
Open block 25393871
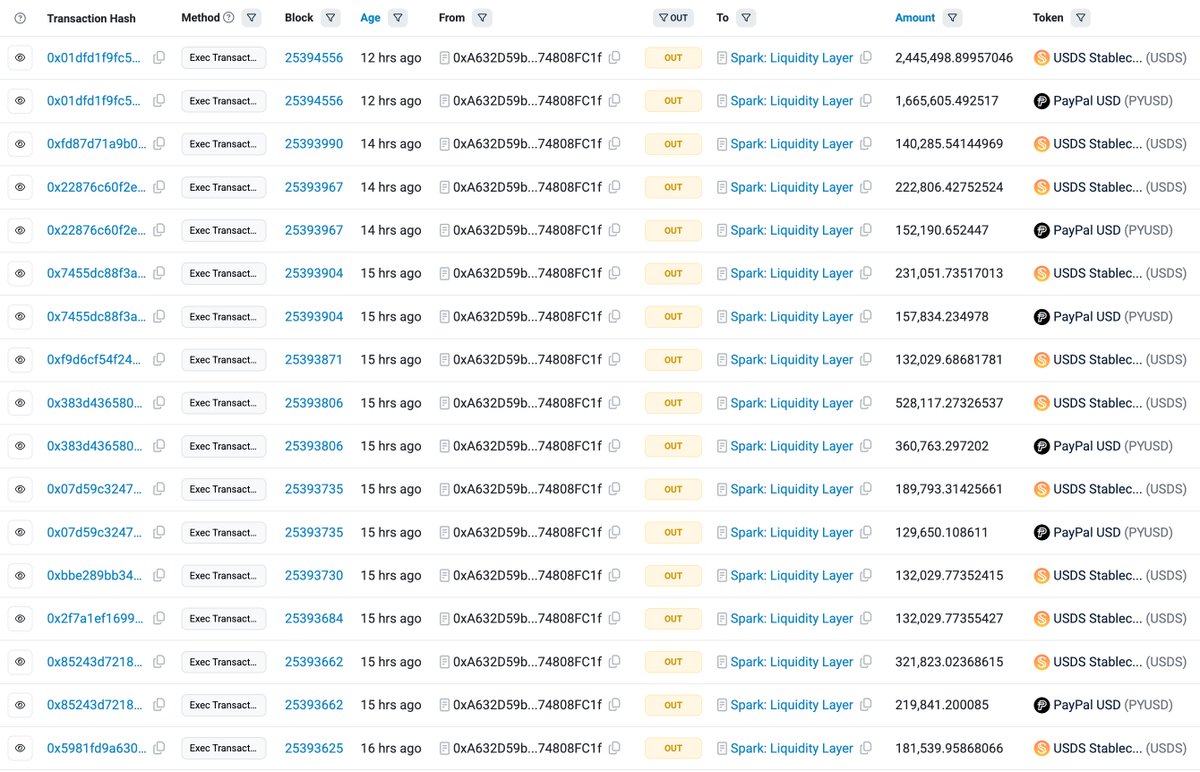(x=314, y=360)
